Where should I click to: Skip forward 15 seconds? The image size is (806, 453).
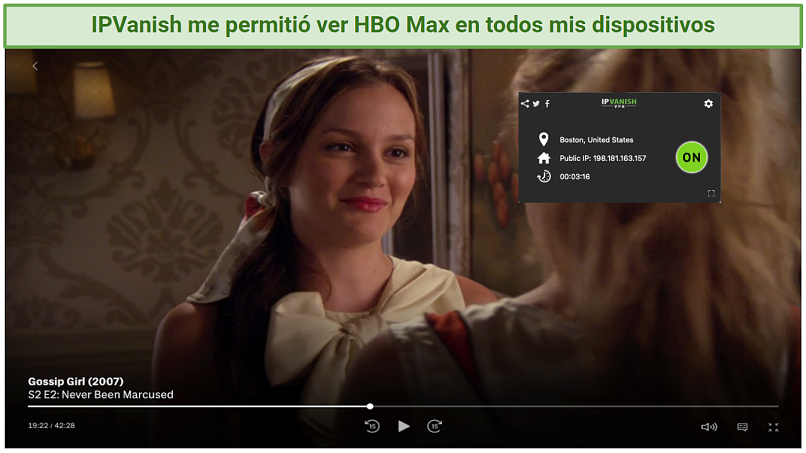coord(434,426)
